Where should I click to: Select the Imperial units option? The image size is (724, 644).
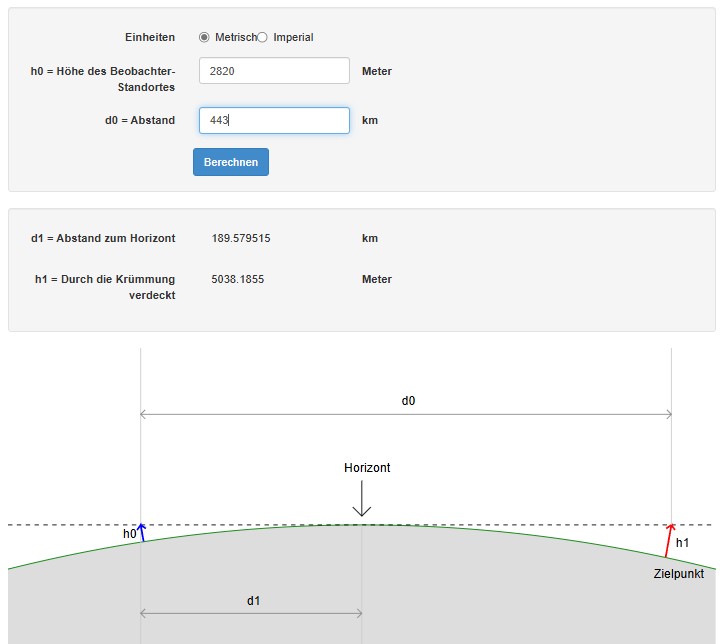click(263, 37)
